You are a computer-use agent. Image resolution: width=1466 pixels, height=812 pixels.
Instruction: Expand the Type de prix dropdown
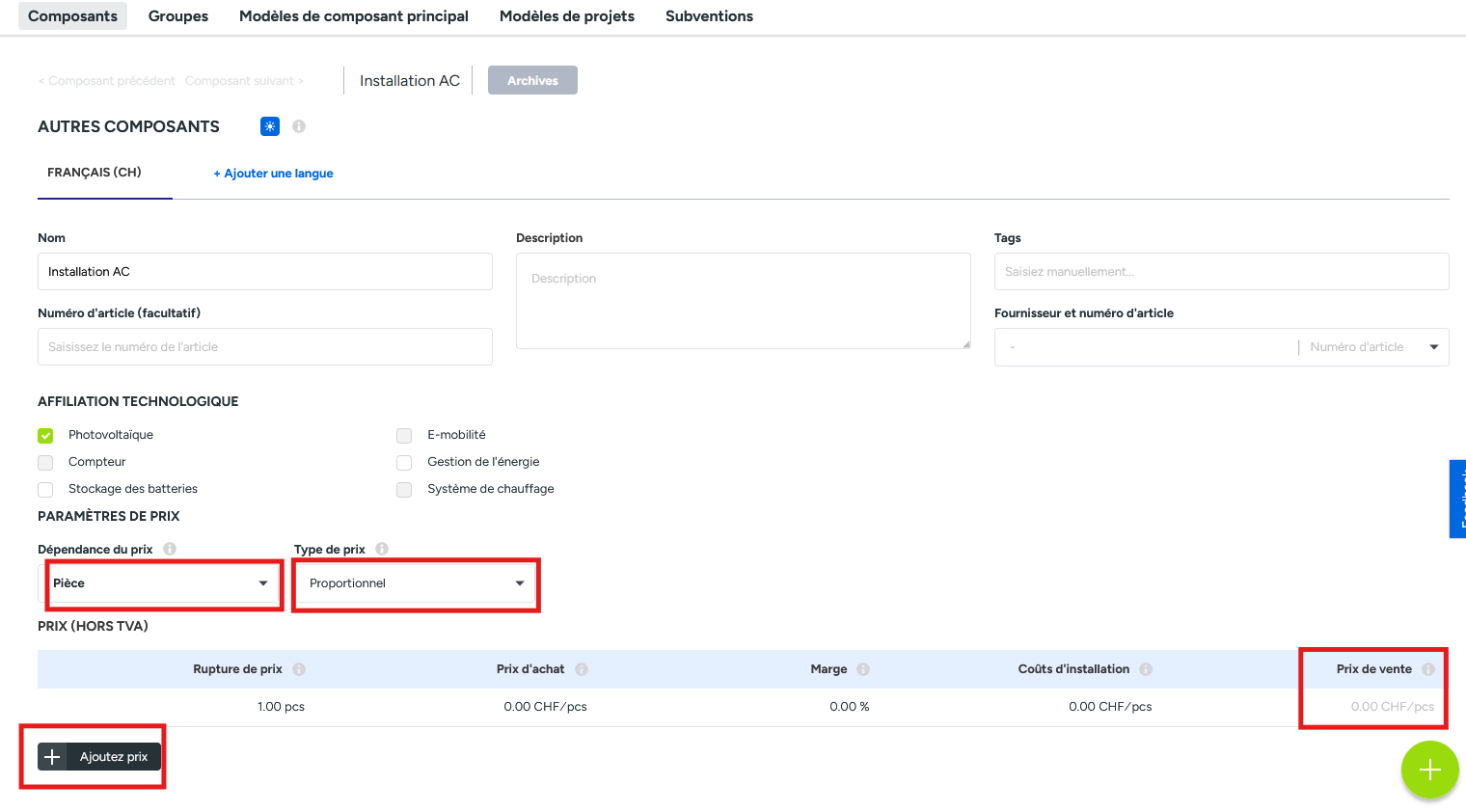(x=416, y=583)
